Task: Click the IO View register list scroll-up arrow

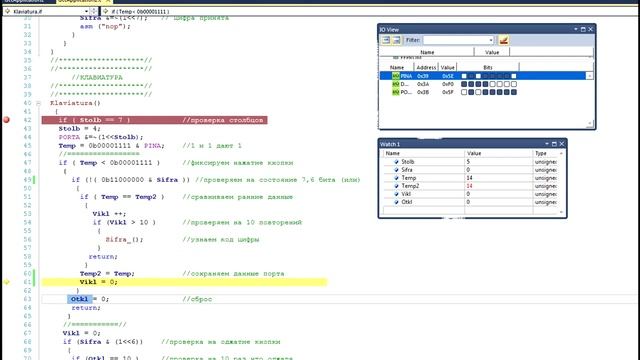Action: (x=589, y=76)
